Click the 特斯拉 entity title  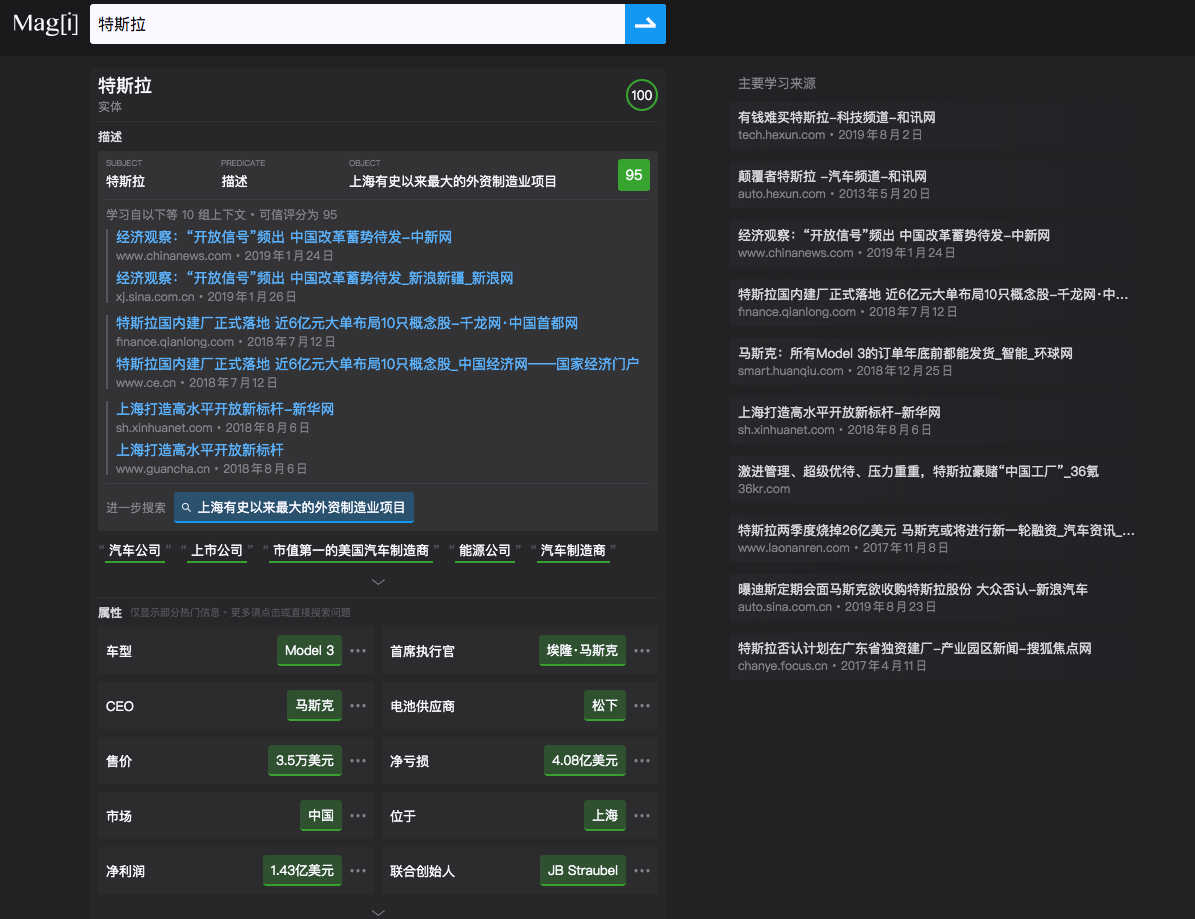point(125,85)
